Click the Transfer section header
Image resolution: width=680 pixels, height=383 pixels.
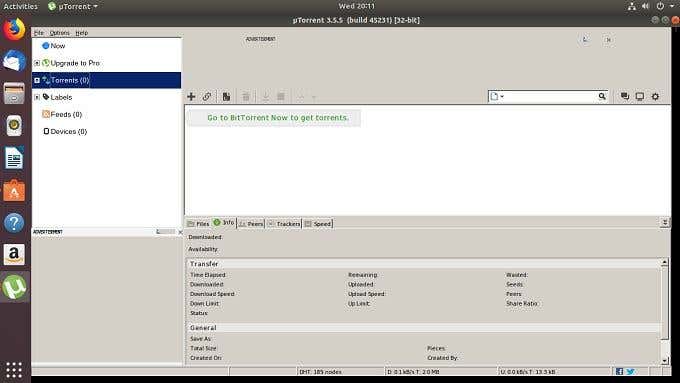click(x=423, y=264)
